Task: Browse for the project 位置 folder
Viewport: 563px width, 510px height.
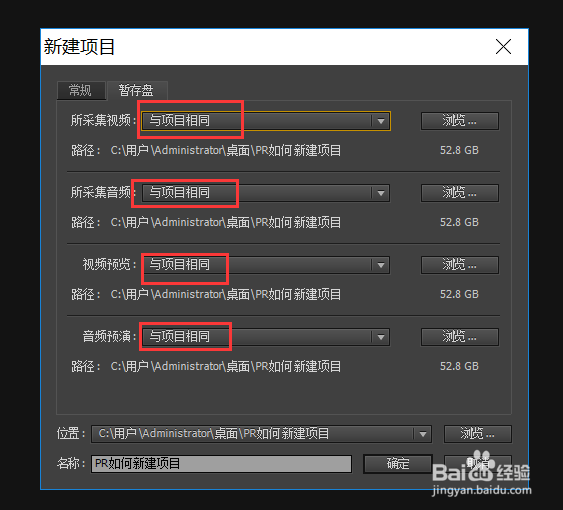Action: [x=478, y=434]
